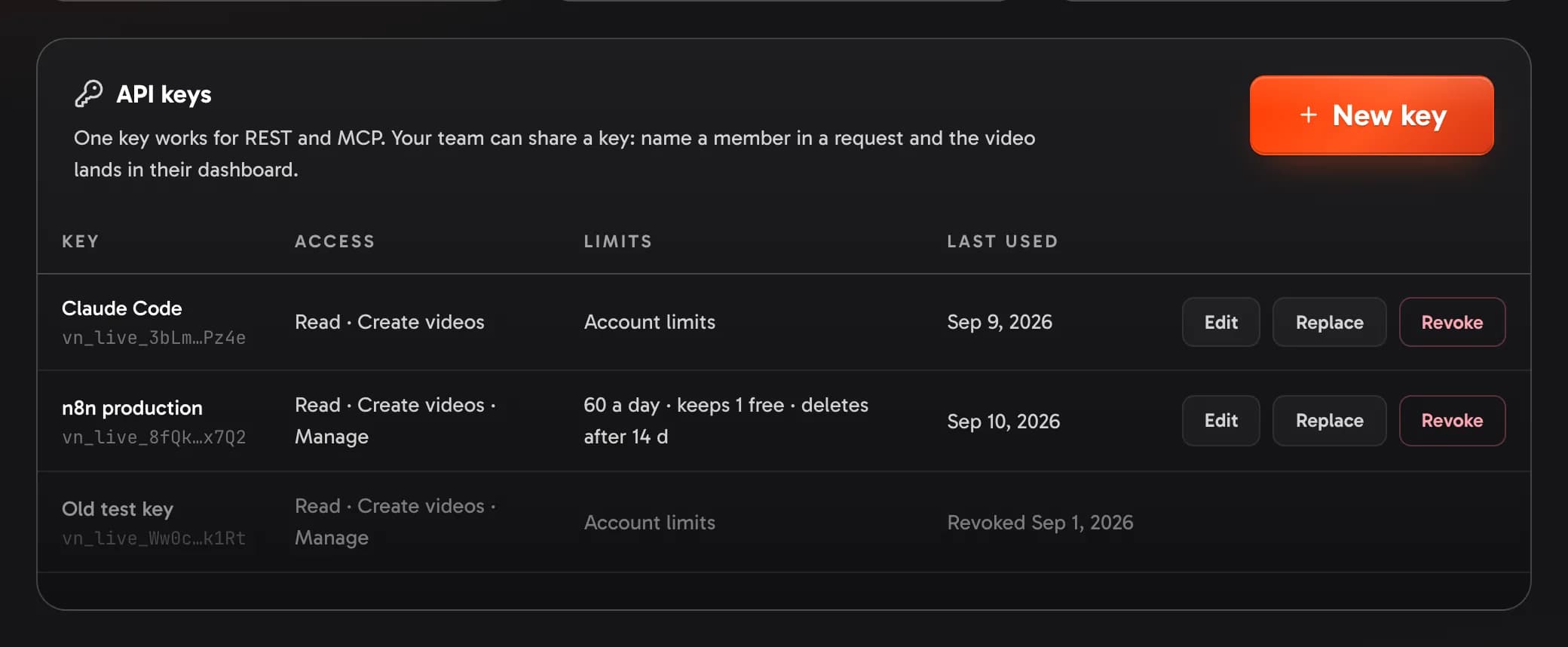Revoke the n8n production key
This screenshot has width=1568, height=647.
(x=1452, y=421)
